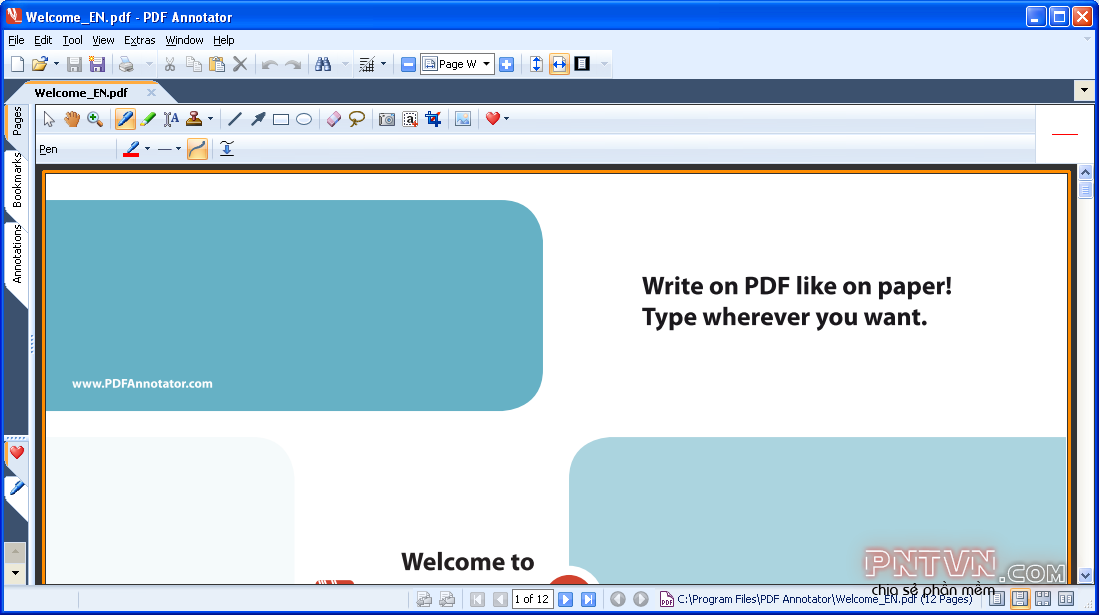This screenshot has height=615, width=1099.
Task: Select the Arrow drawing tool
Action: (258, 119)
